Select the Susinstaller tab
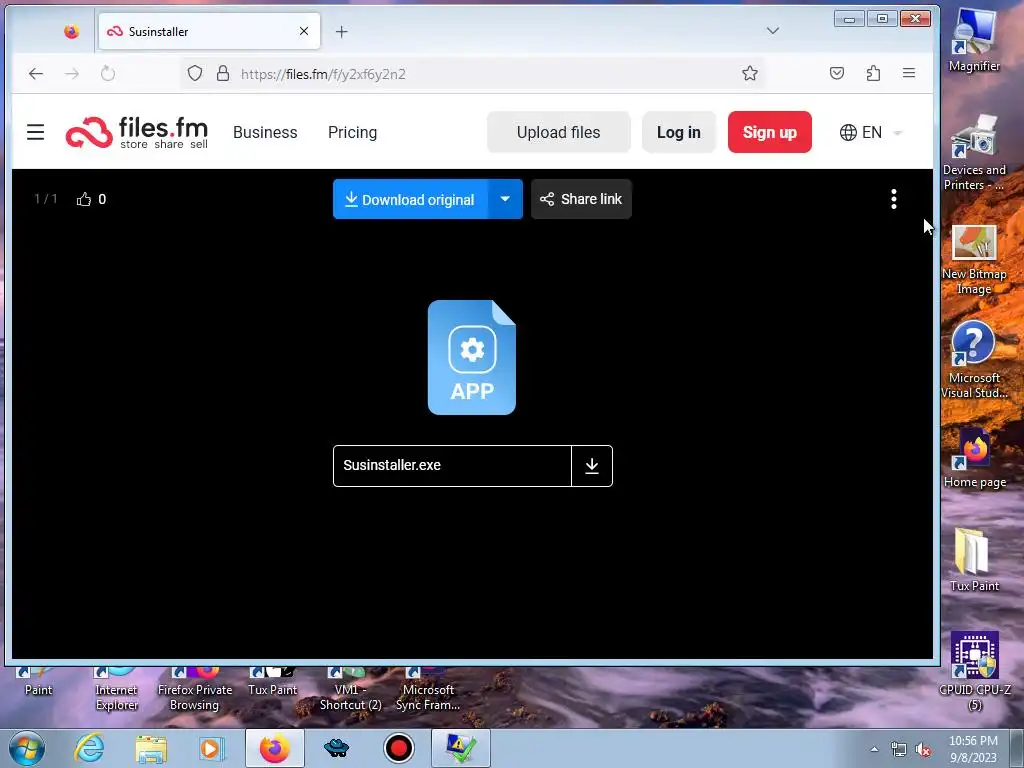1024x768 pixels. 209,31
